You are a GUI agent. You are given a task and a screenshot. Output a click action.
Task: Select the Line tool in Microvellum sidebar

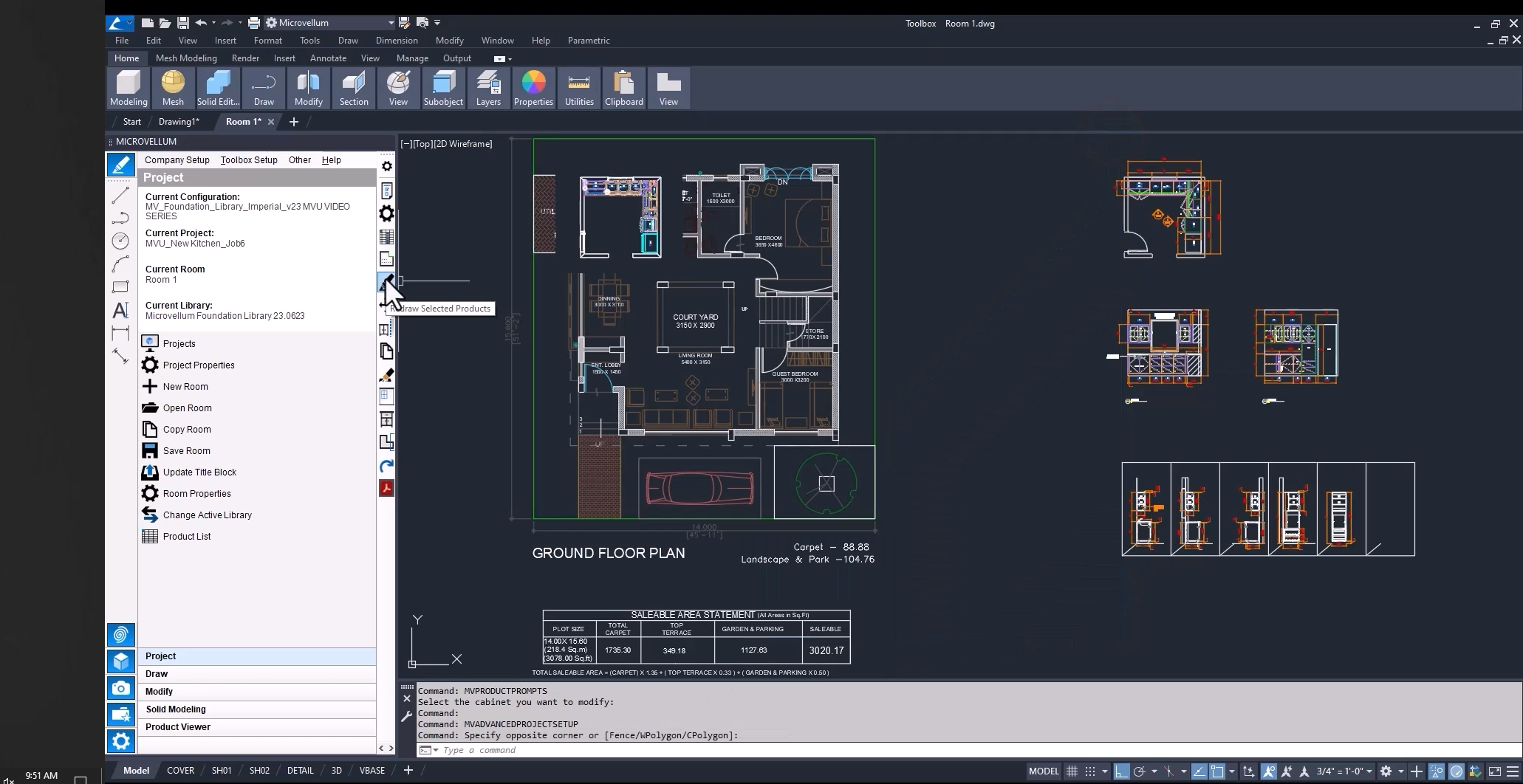tap(120, 195)
